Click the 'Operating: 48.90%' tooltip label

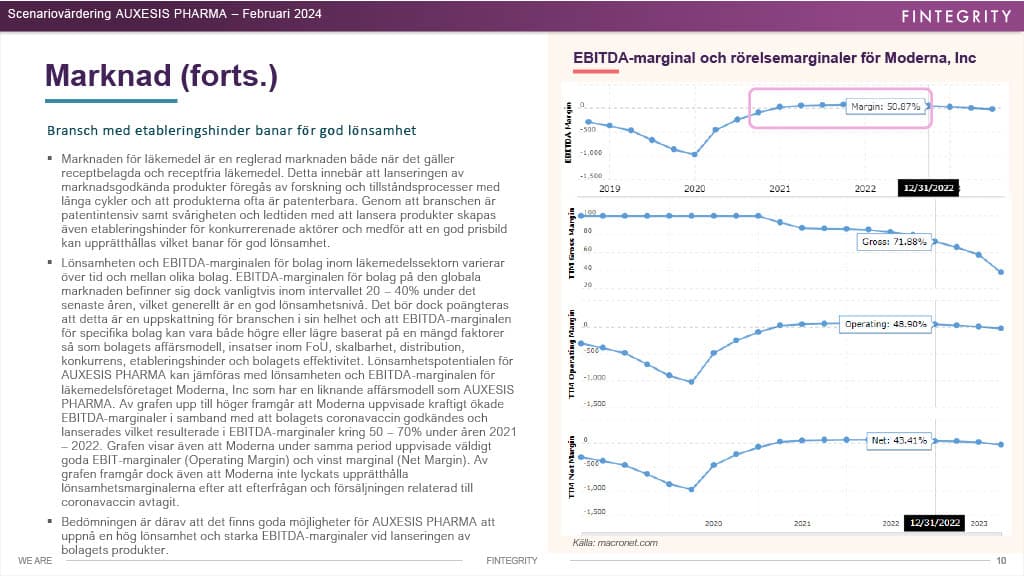coord(886,324)
